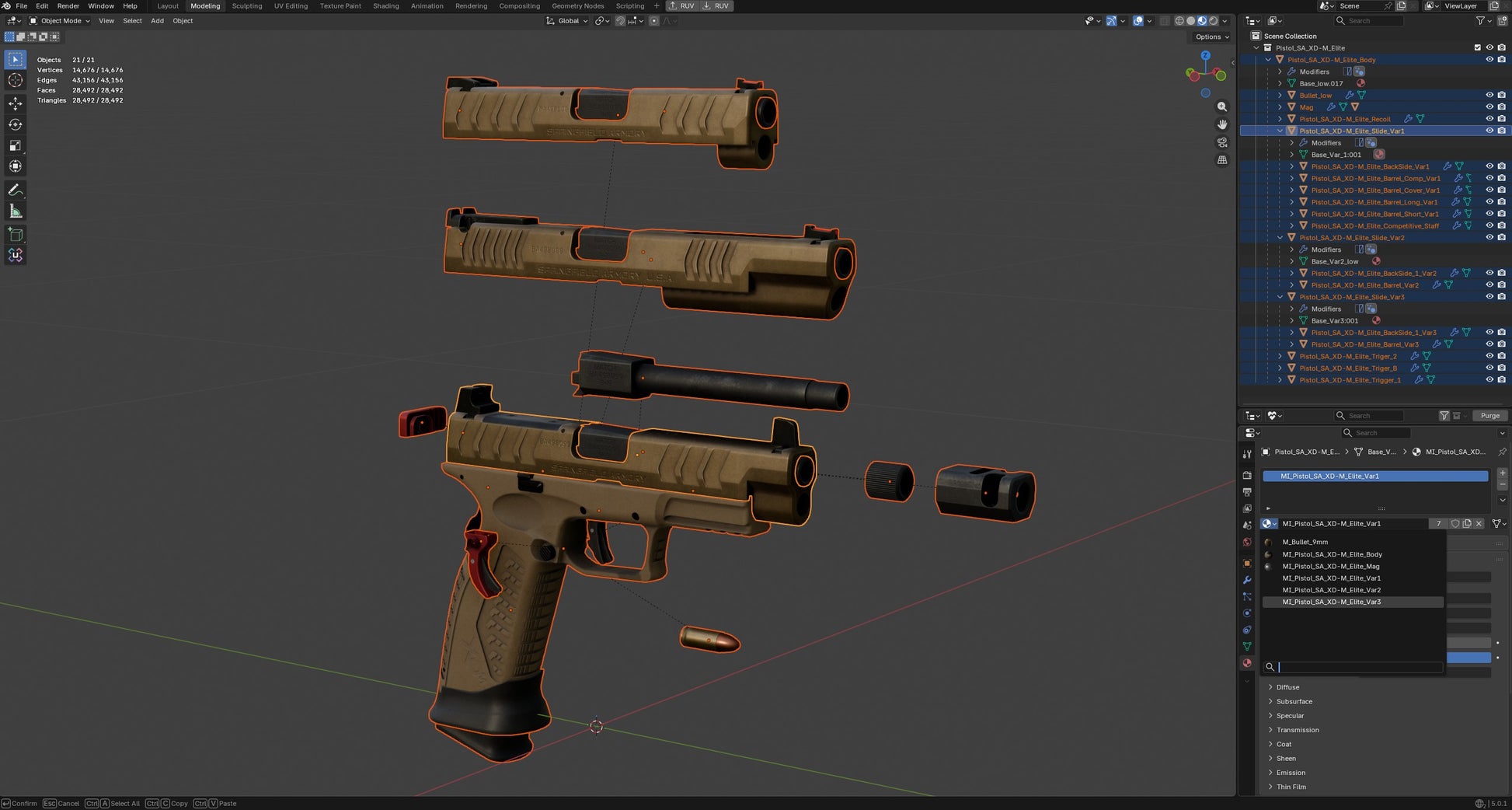Open the Shading workspace tab
Viewport: 1512px width, 810px height.
[385, 5]
